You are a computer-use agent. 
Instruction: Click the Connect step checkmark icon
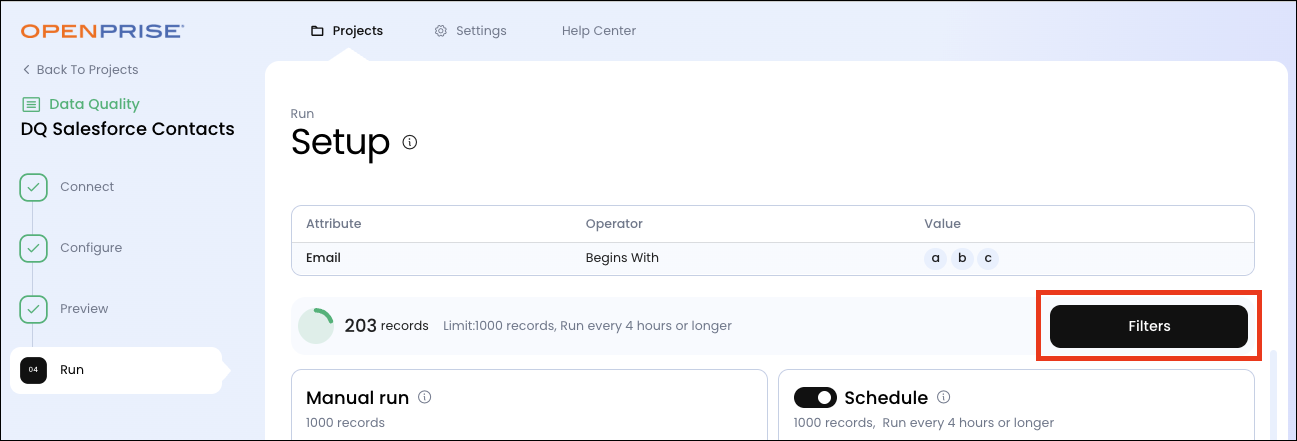click(34, 187)
